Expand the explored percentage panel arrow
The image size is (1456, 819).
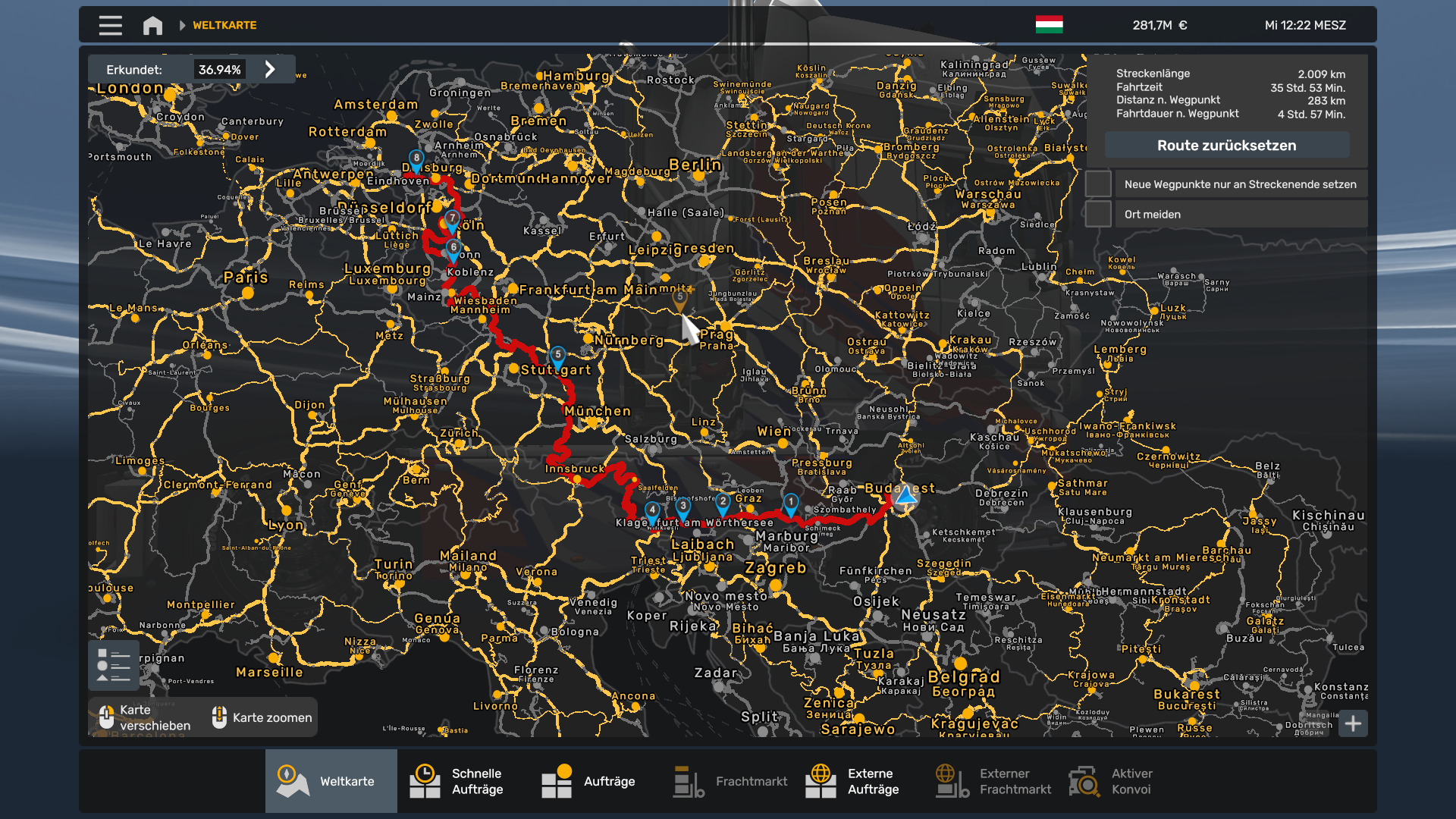coord(270,70)
